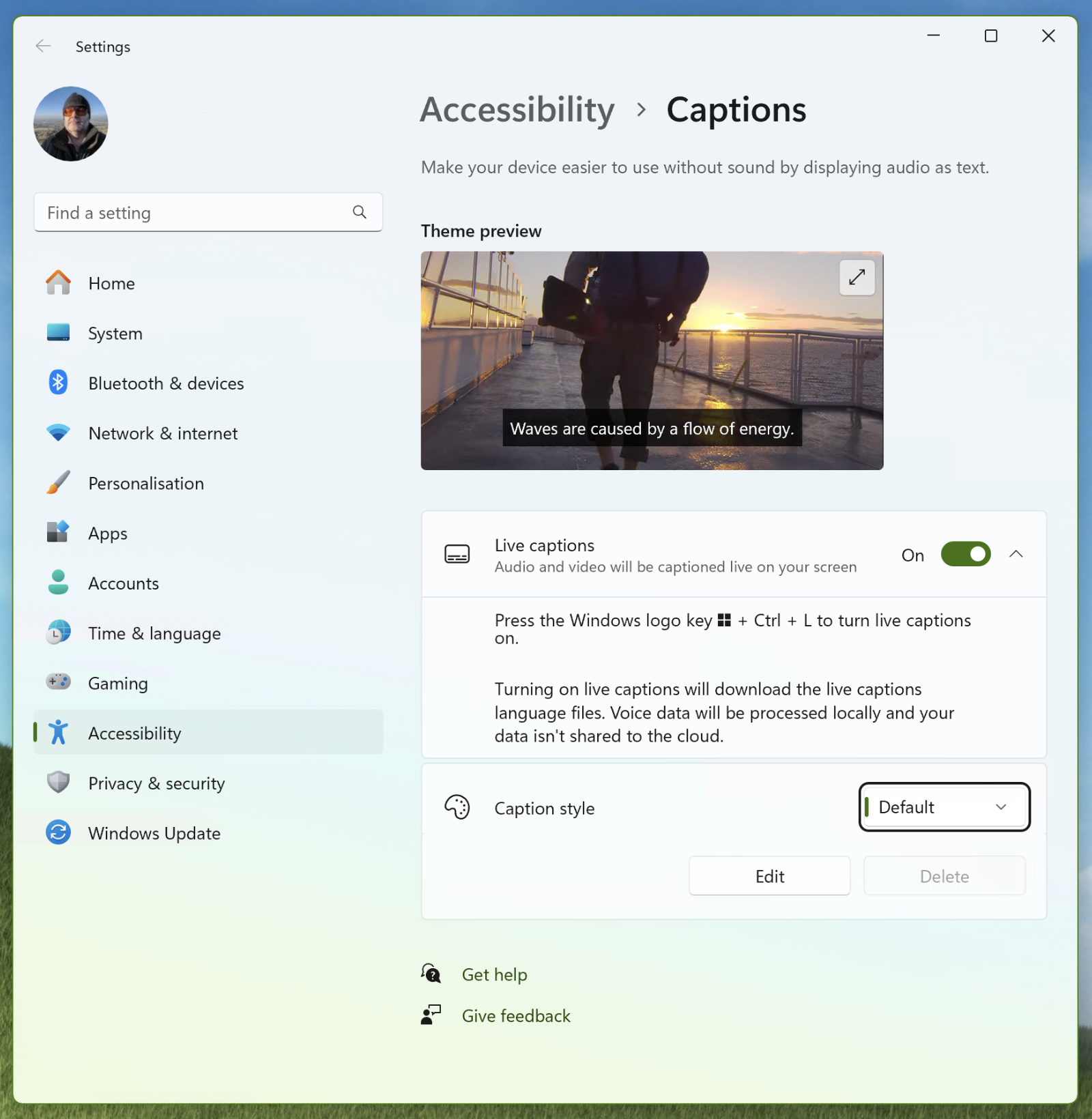Click the Gaming controller icon
Viewport: 1092px width, 1119px height.
tap(59, 682)
